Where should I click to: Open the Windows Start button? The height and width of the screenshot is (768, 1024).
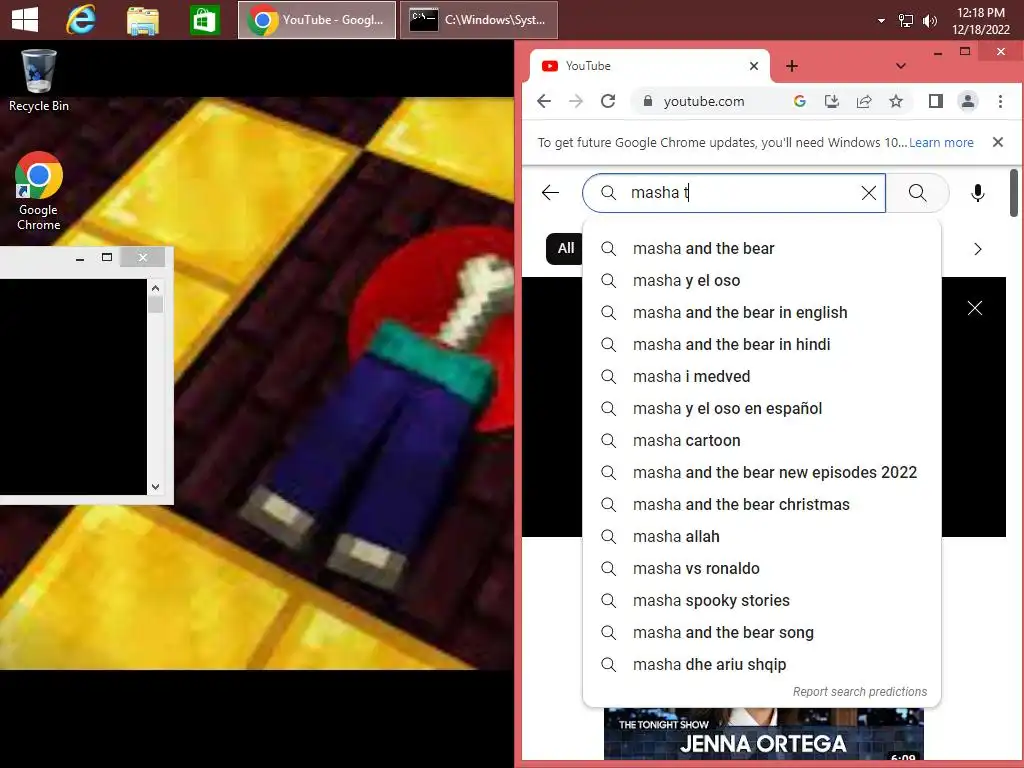tap(25, 20)
